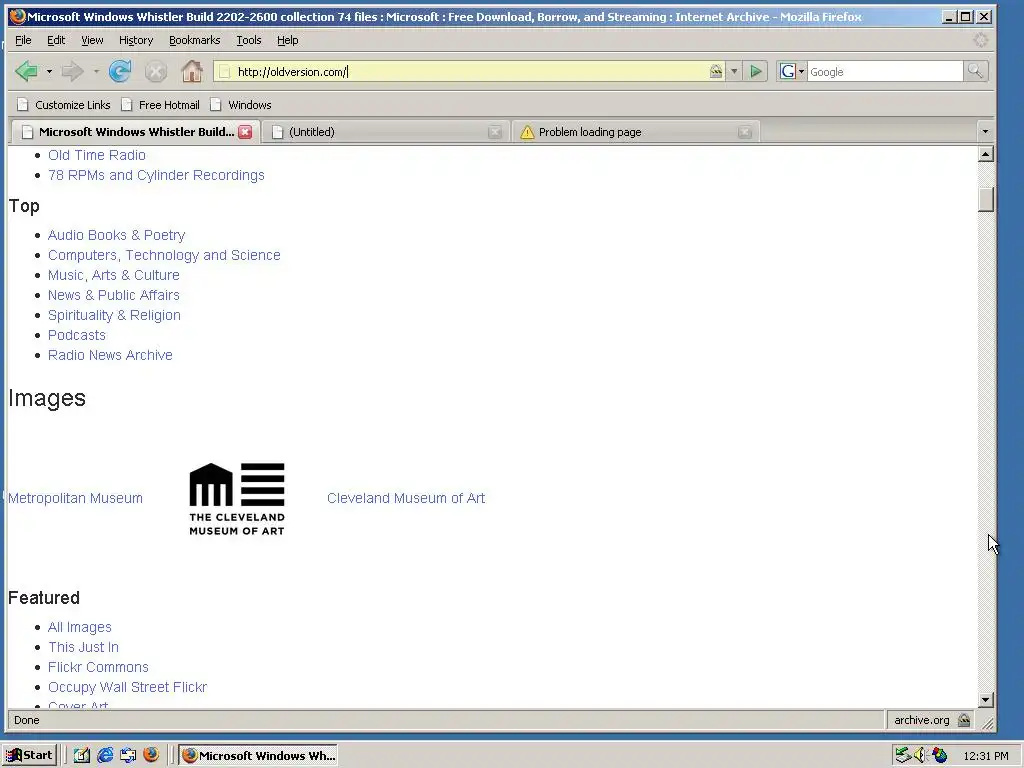Viewport: 1024px width, 768px height.
Task: Open the Old Time Radio link
Action: tap(97, 155)
